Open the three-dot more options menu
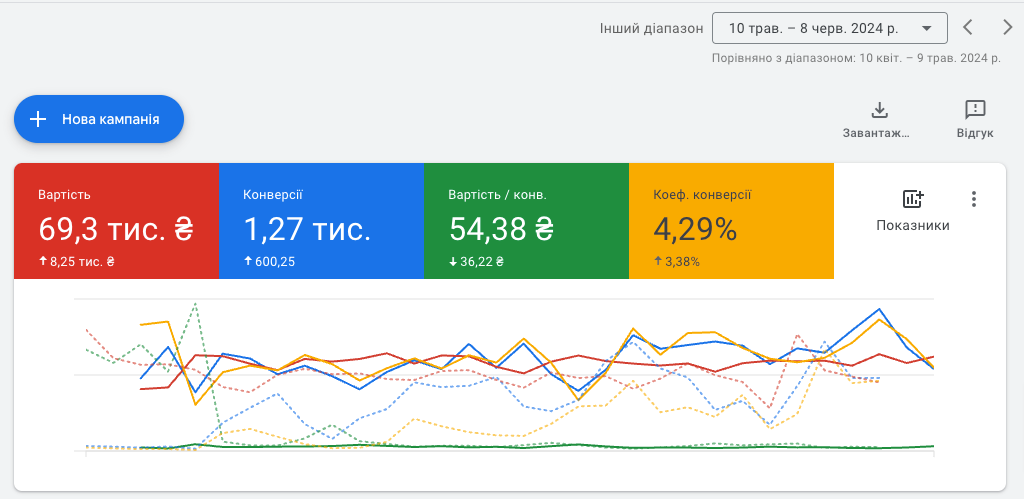The width and height of the screenshot is (1024, 499). (x=974, y=199)
